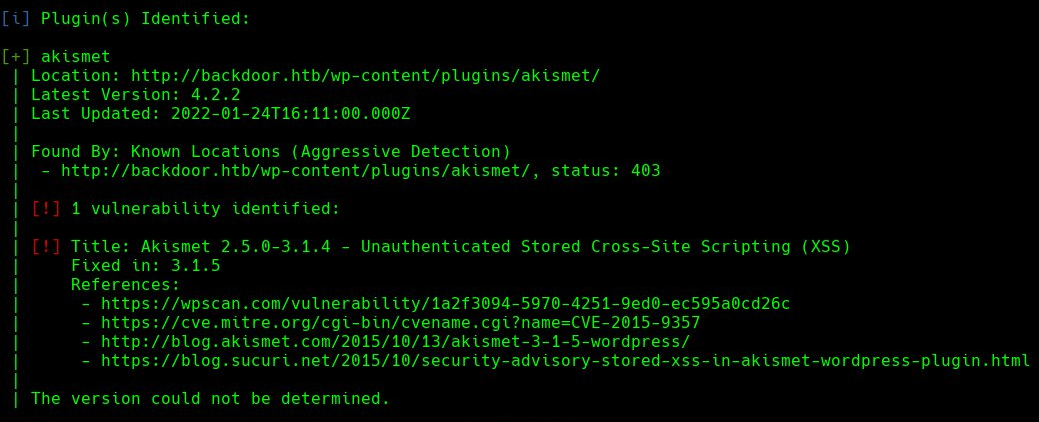Click 'The version could not be determined.' line

210,398
